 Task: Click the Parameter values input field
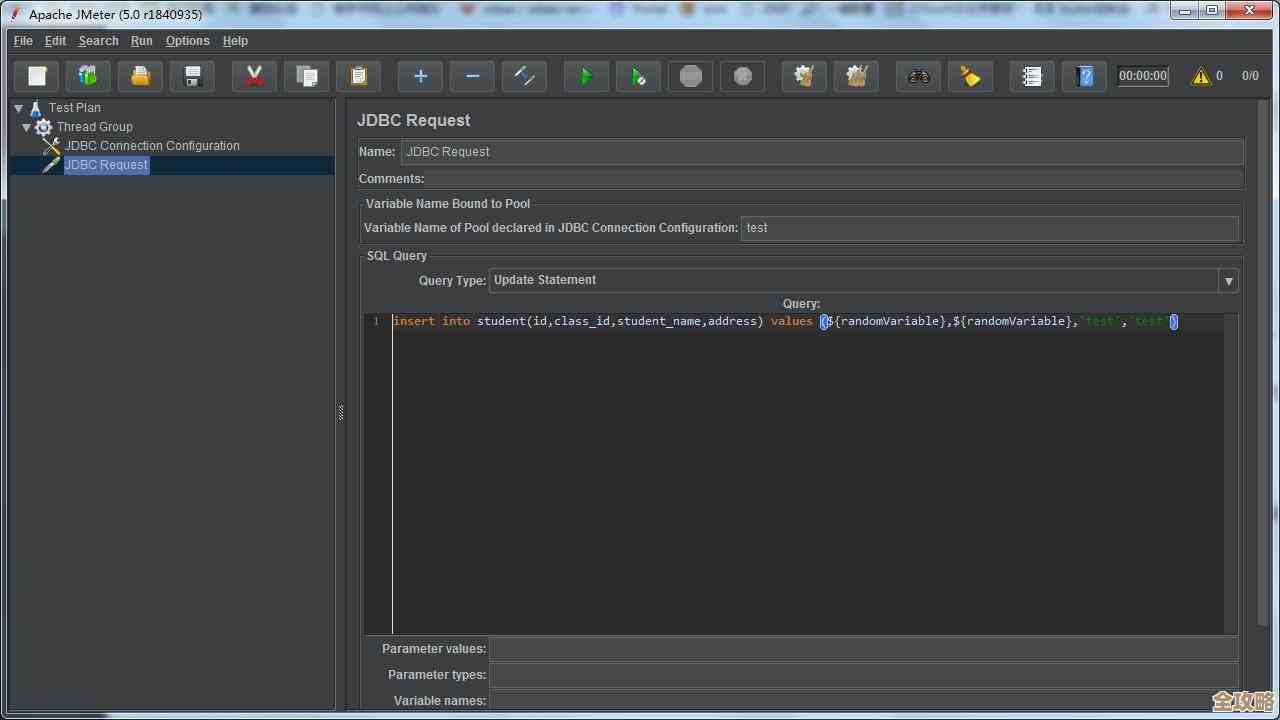[862, 649]
